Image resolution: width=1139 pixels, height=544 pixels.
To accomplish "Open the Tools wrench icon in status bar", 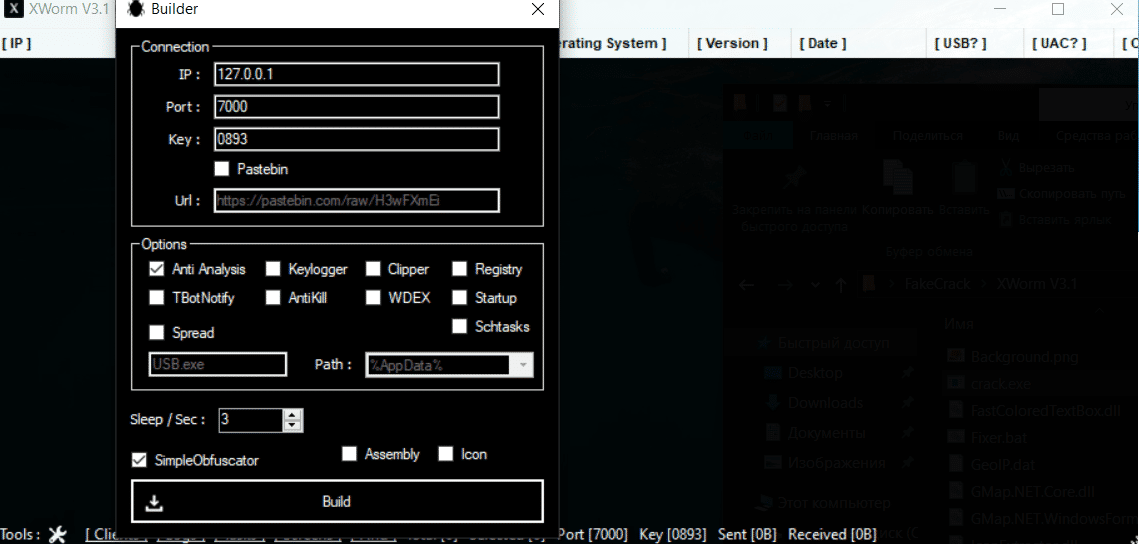I will click(x=57, y=535).
